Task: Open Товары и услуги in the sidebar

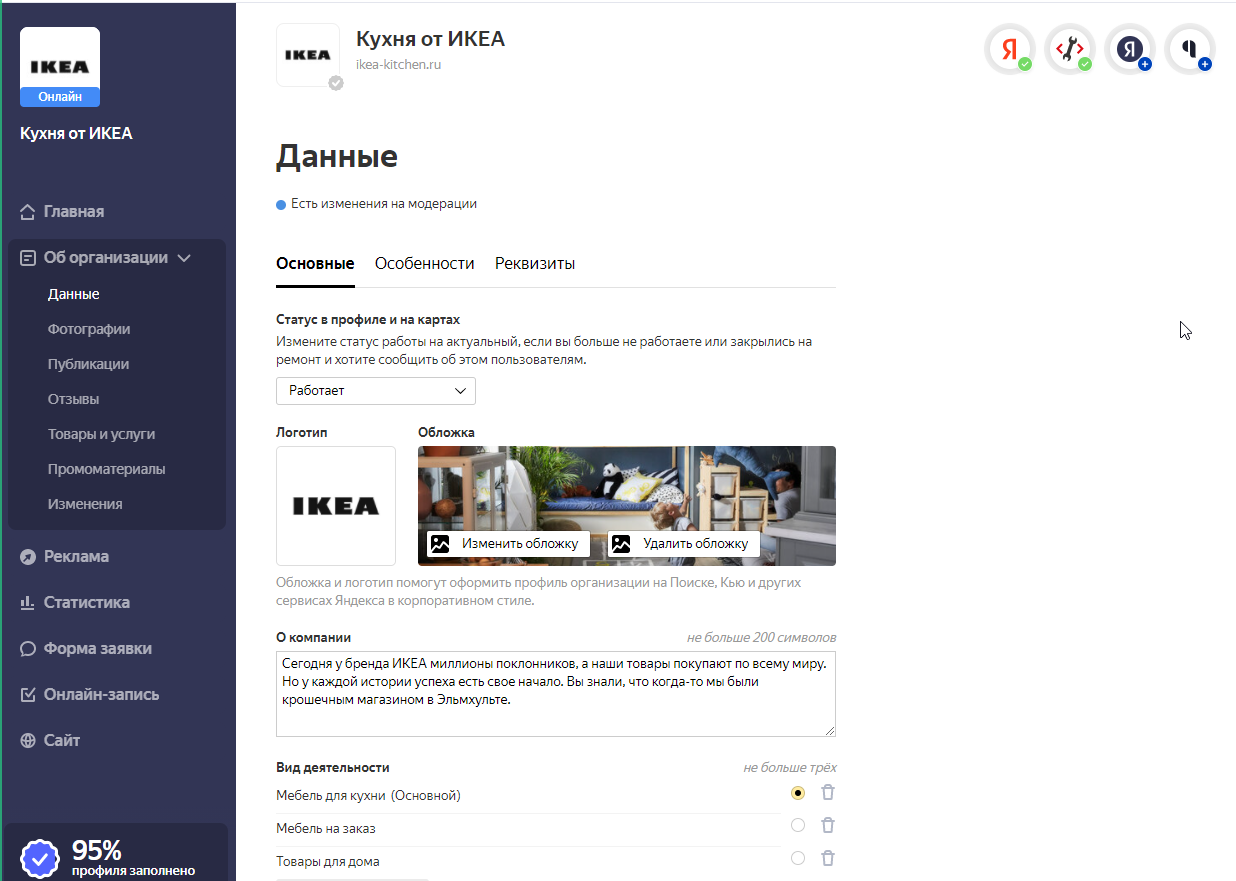Action: [101, 434]
